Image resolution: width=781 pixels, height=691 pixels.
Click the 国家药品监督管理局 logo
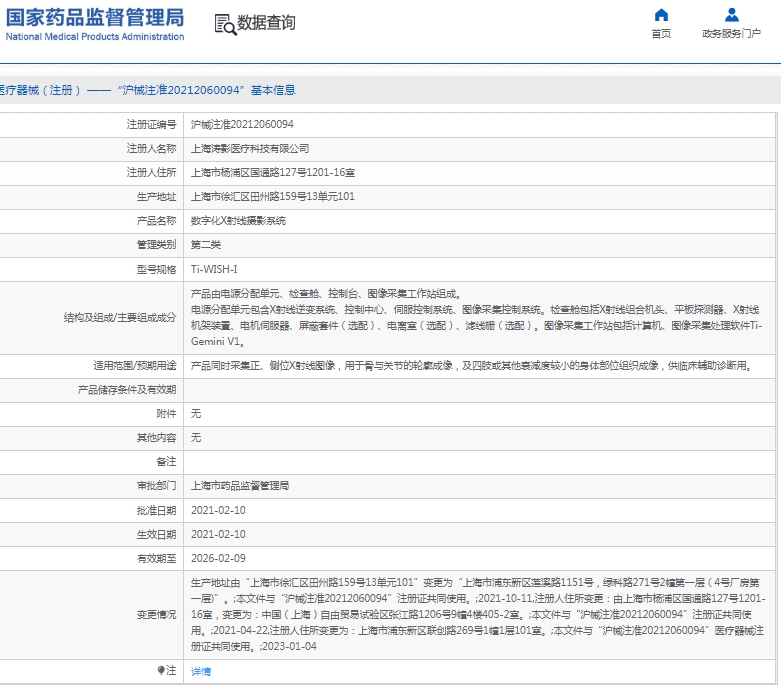95,17
